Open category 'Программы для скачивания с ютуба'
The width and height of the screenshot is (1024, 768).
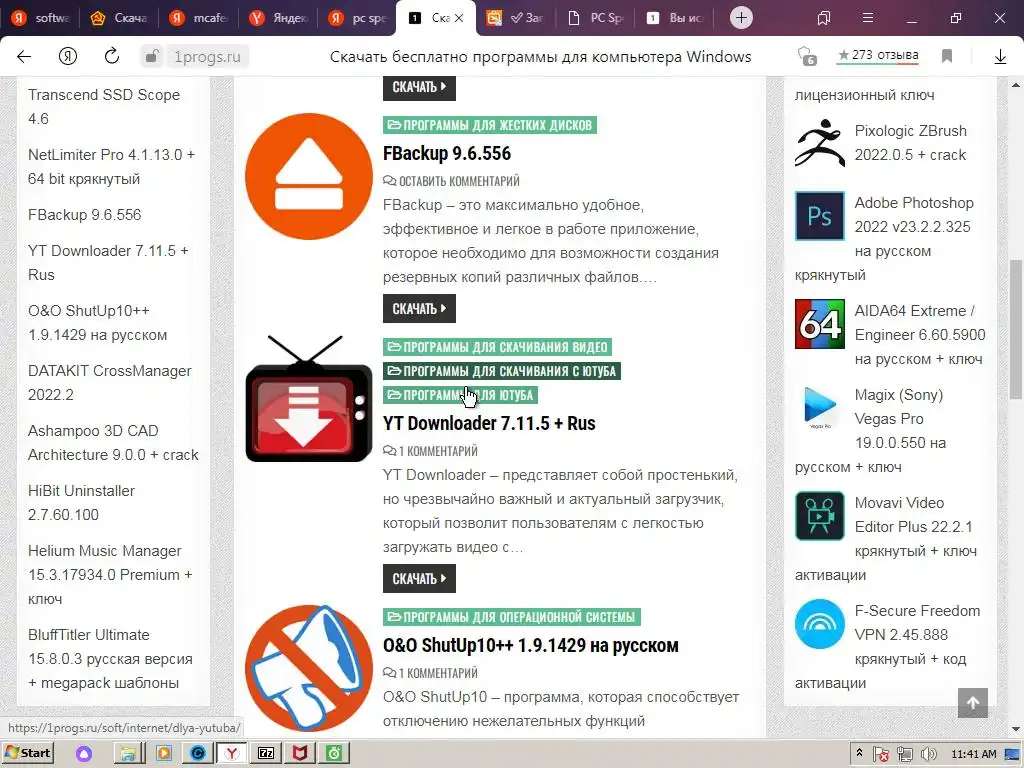502,371
